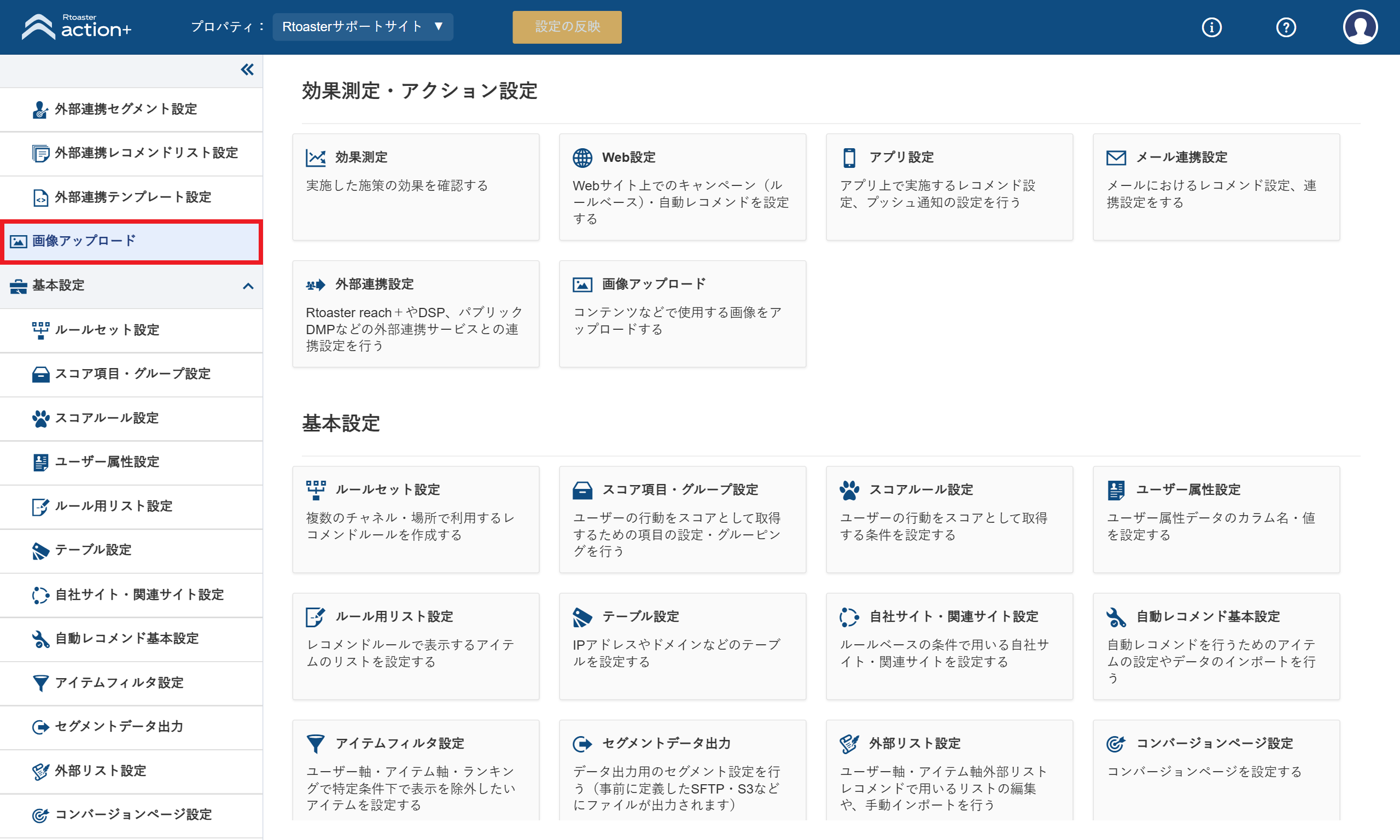The image size is (1400, 840).
Task: Click the セグメントデータ出力 card title
Action: 667,743
